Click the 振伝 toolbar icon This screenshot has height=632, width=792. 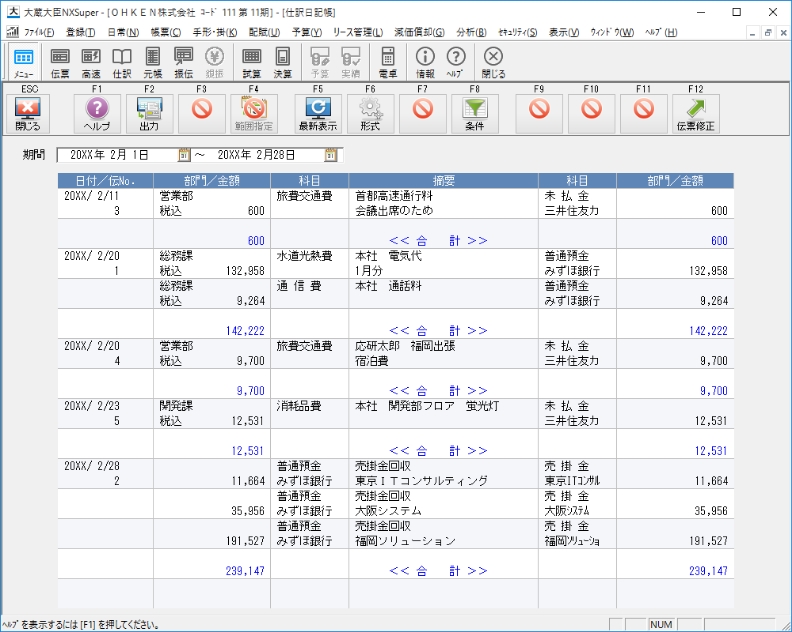pos(183,63)
